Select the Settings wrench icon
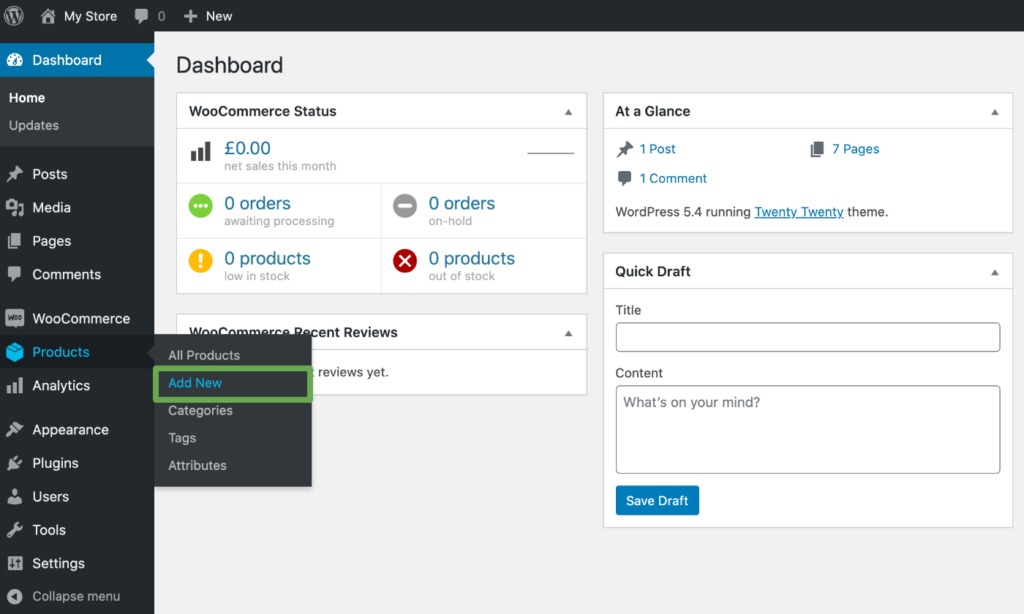Image resolution: width=1024 pixels, height=614 pixels. (18, 563)
